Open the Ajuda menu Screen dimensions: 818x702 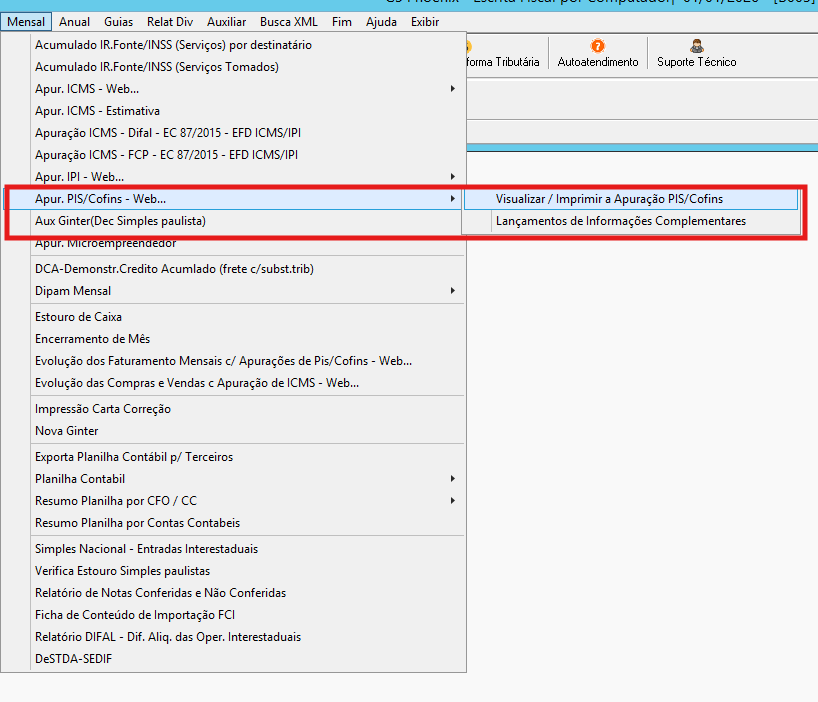[x=381, y=22]
